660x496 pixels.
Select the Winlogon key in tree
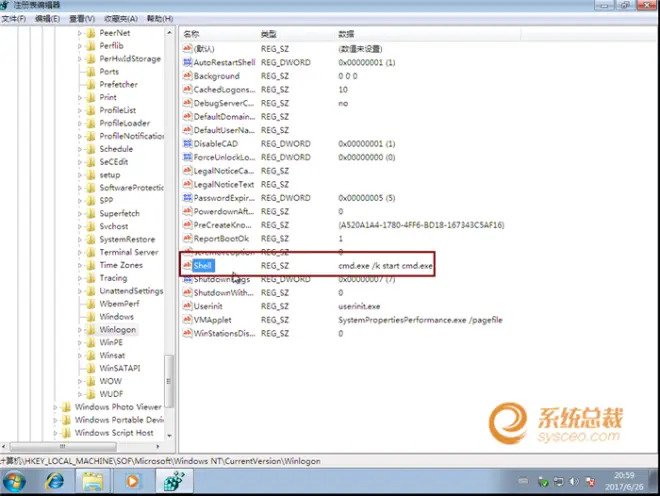click(117, 330)
